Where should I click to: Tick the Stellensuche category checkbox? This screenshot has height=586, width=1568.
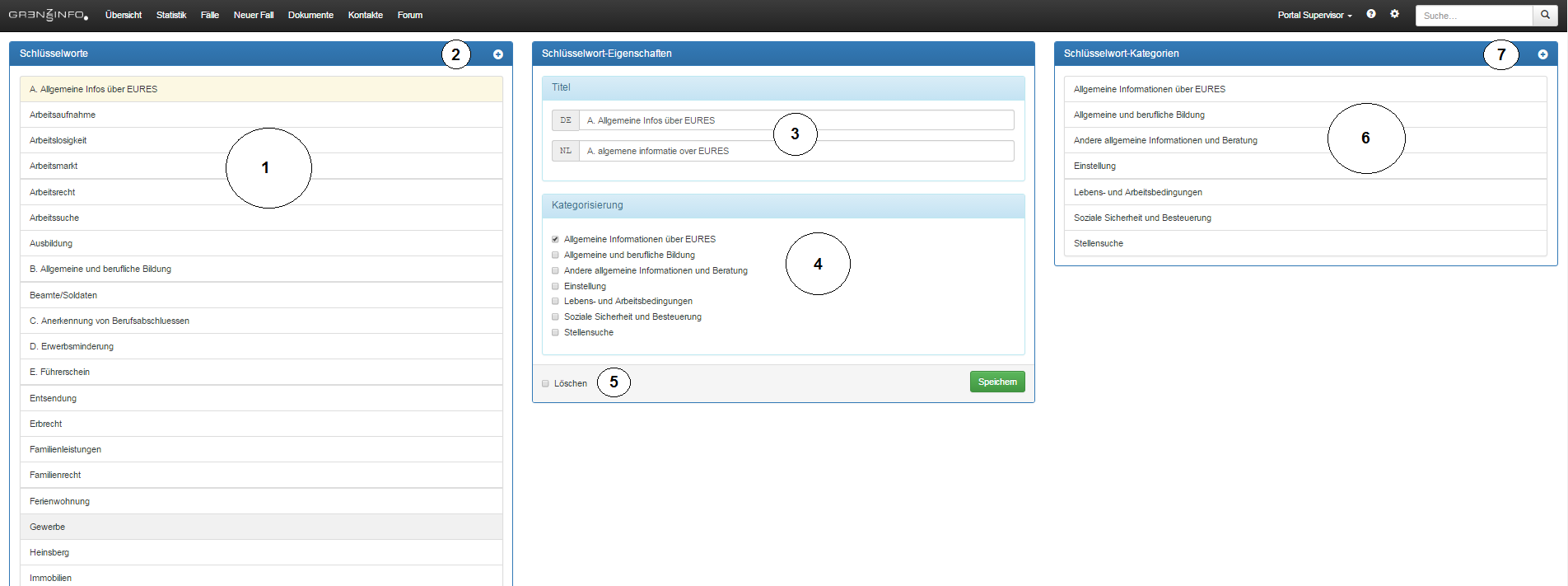tap(555, 333)
